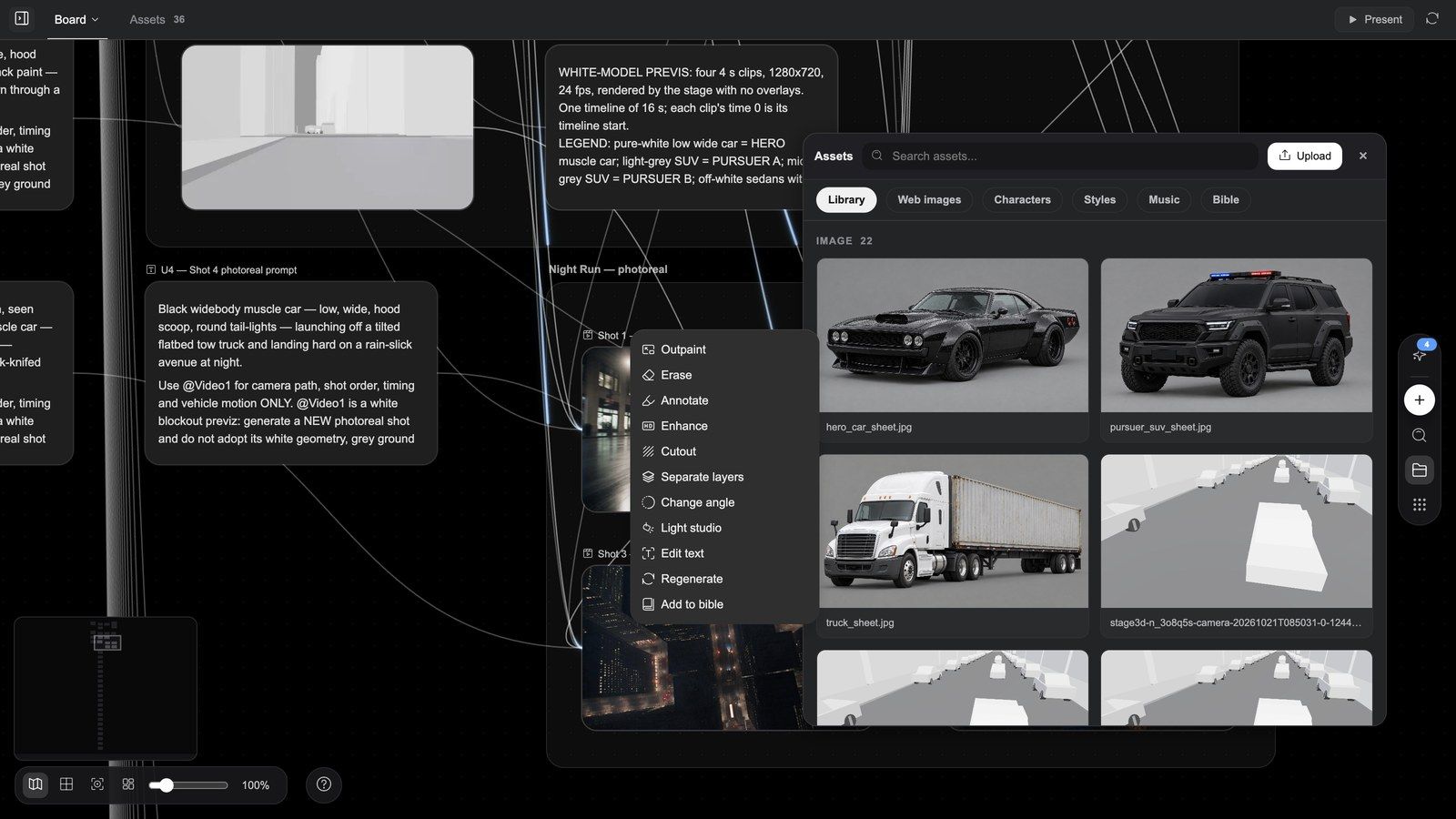This screenshot has height=819, width=1456.
Task: Open the Board dropdown menu
Action: (x=76, y=19)
